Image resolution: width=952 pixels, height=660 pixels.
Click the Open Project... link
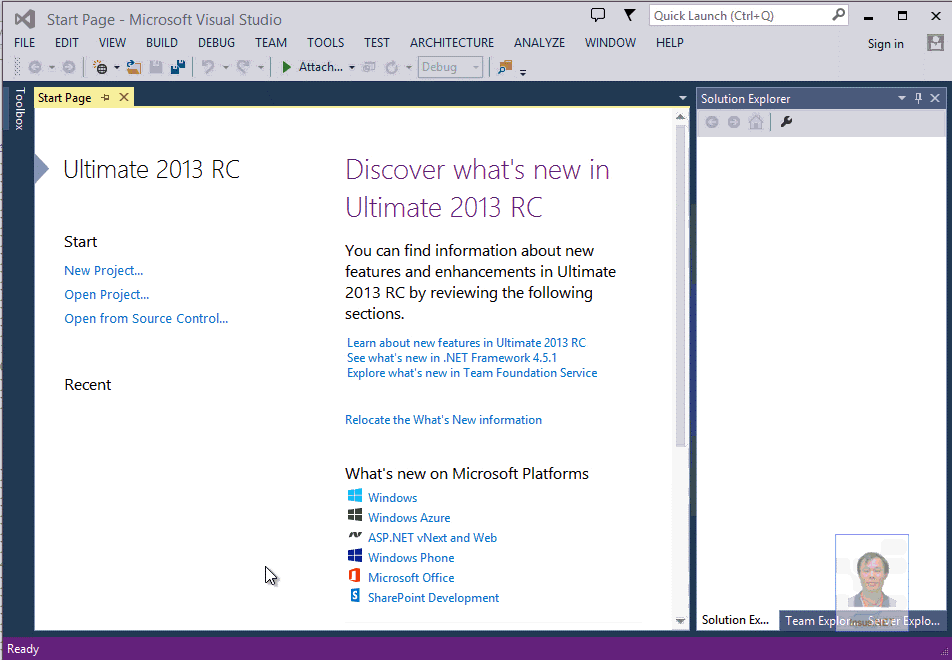(107, 294)
